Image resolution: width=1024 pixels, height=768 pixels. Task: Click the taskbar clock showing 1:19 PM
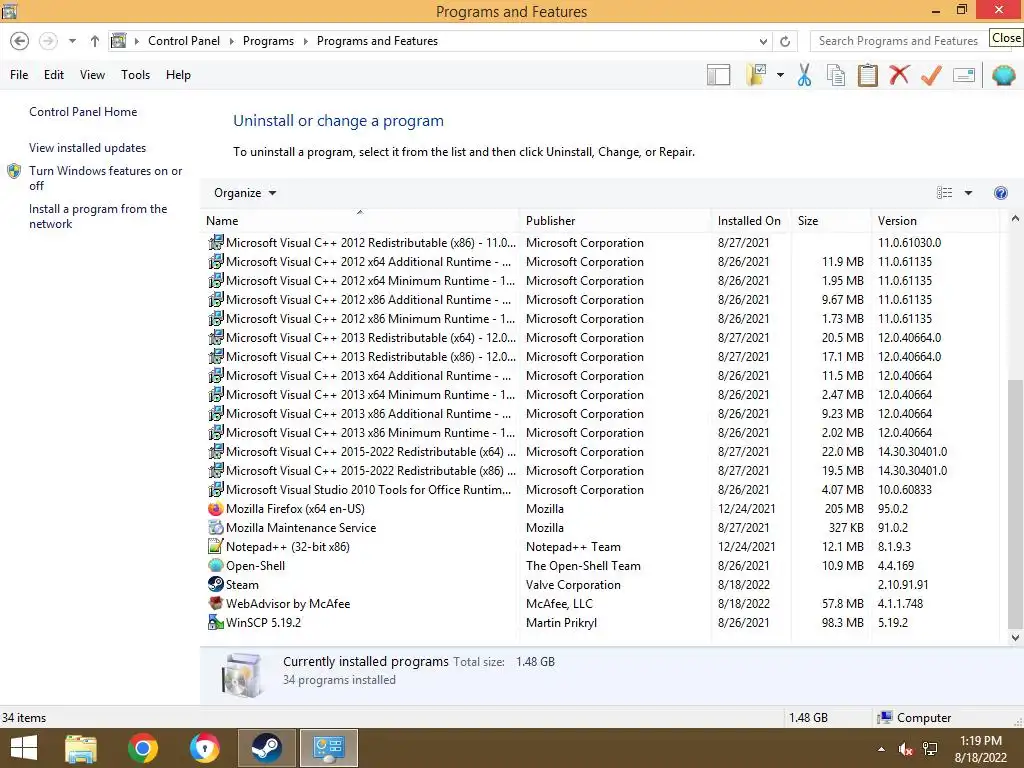coord(980,749)
